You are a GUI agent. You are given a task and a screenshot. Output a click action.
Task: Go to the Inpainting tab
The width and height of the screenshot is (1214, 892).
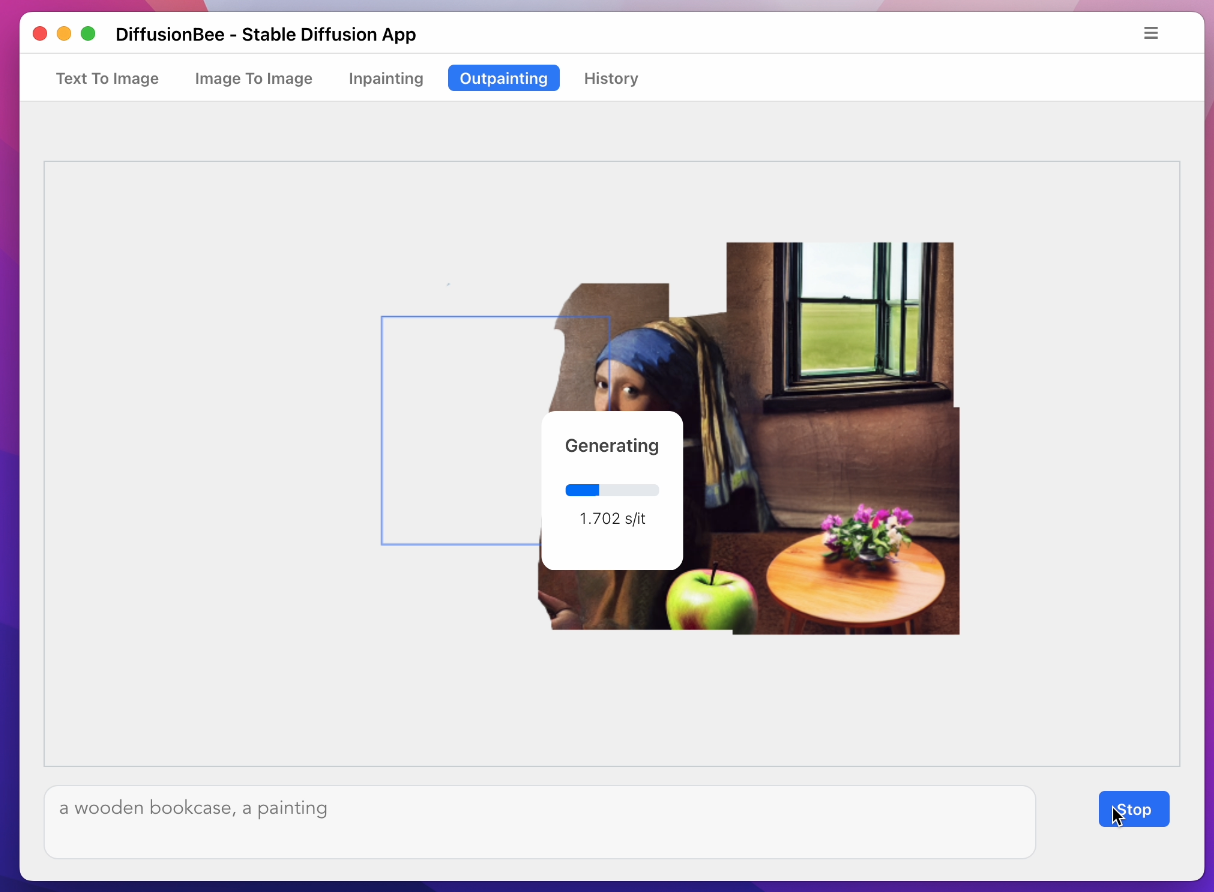point(386,78)
